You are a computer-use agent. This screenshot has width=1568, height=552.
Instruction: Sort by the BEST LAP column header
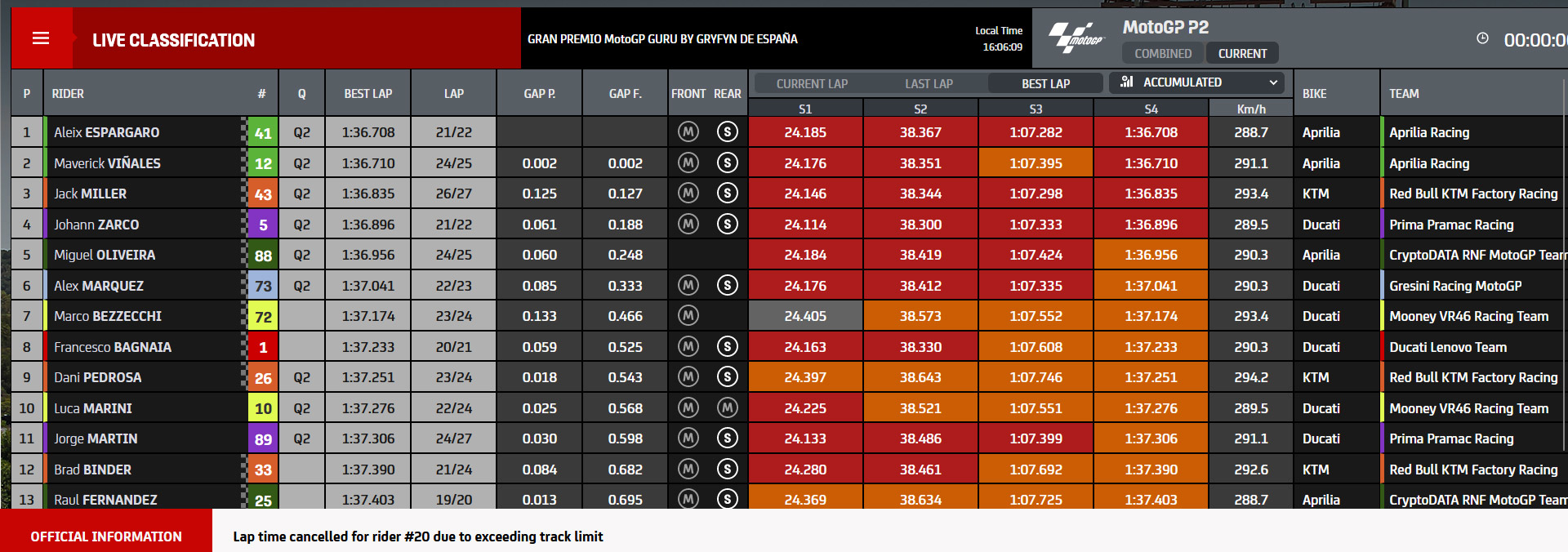point(367,93)
